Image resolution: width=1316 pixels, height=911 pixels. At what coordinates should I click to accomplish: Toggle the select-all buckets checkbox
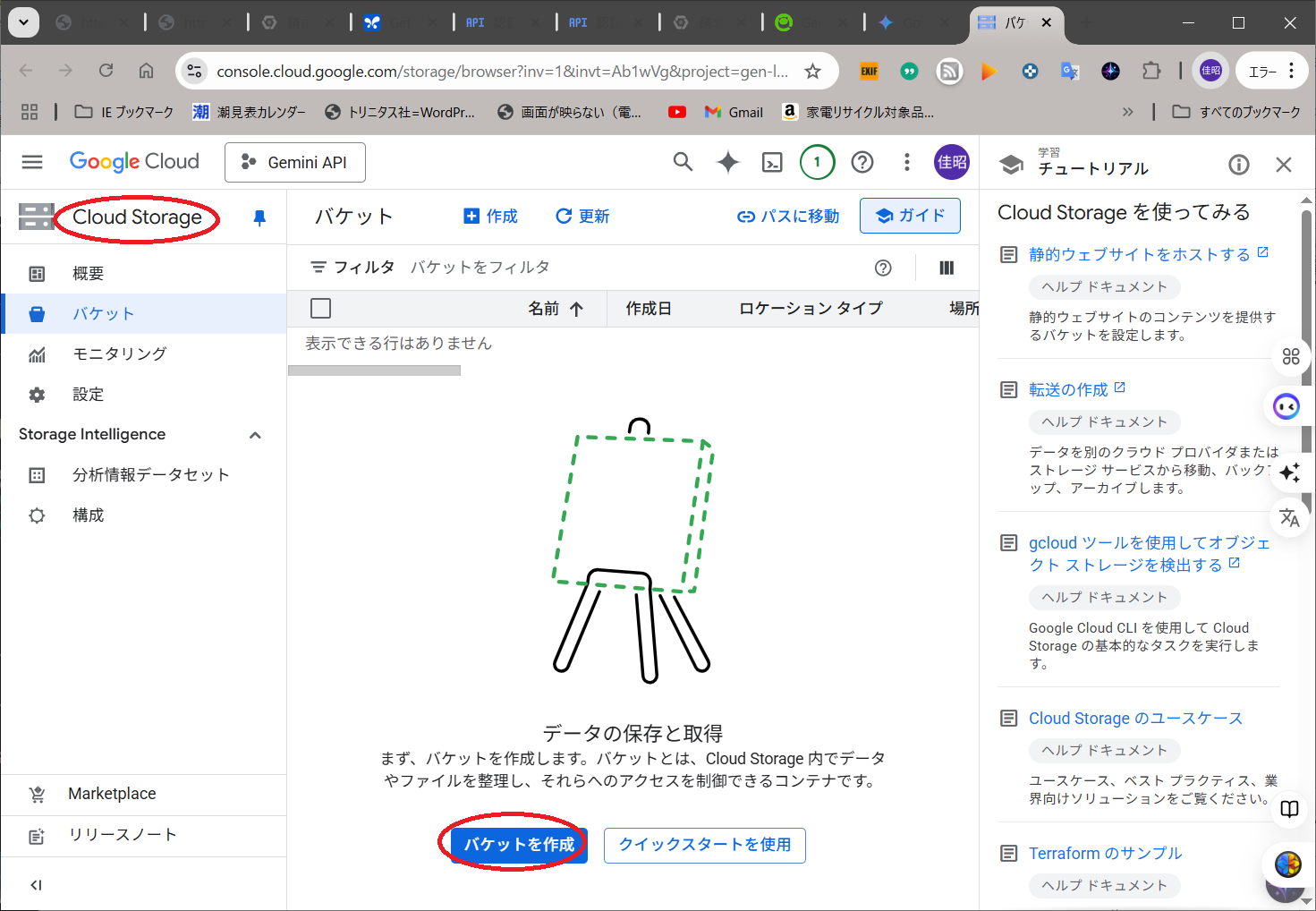(320, 309)
